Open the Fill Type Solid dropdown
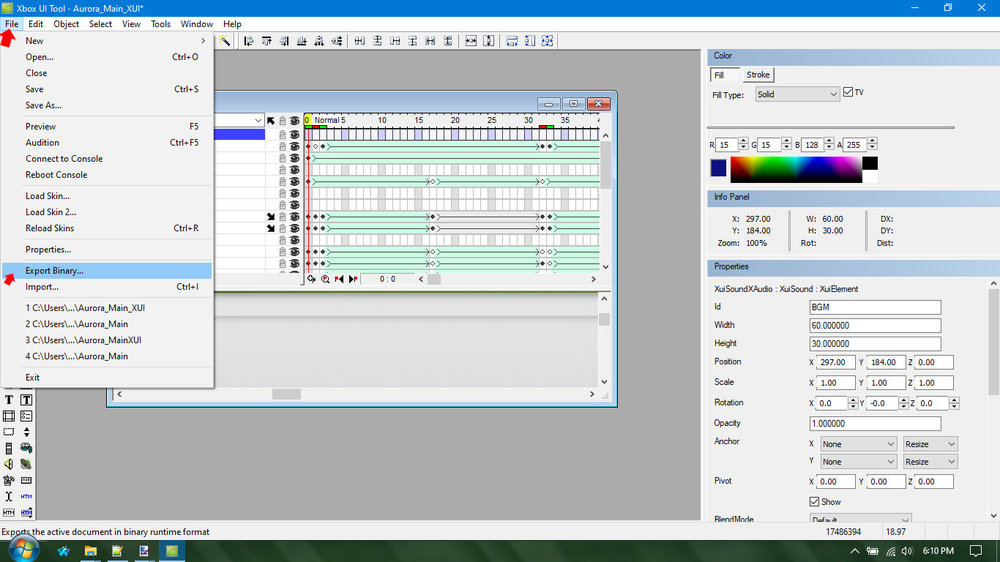 coord(797,94)
